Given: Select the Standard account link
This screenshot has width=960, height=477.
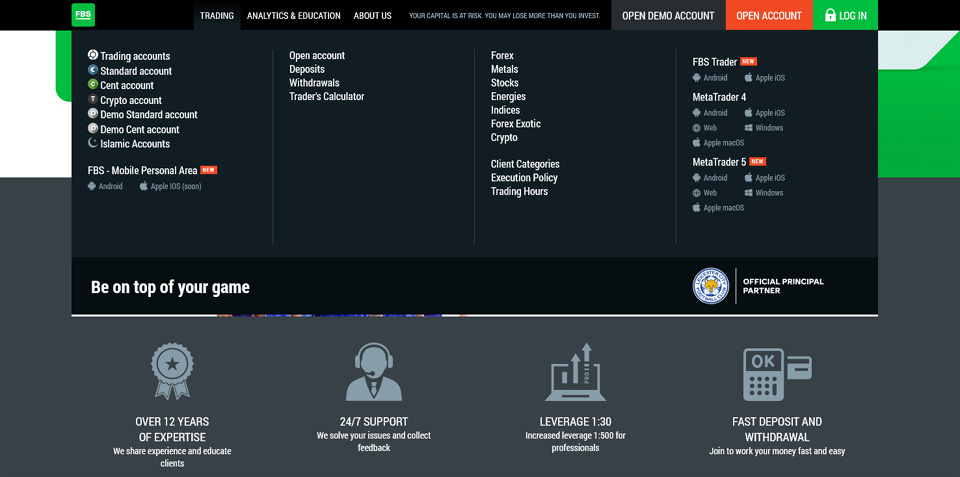Looking at the screenshot, I should (x=136, y=70).
